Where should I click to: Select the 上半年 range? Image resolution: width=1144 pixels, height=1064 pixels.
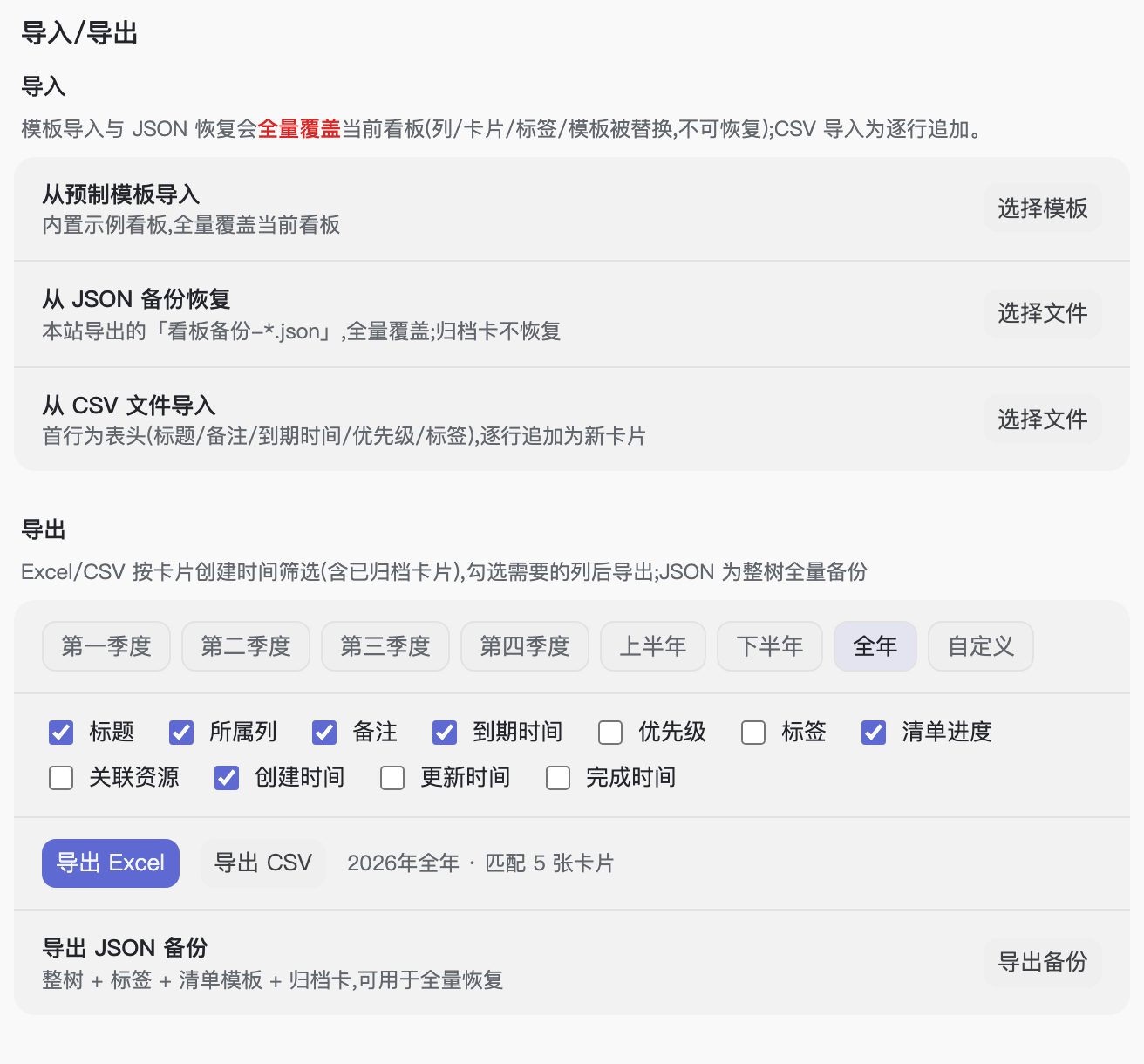point(653,646)
